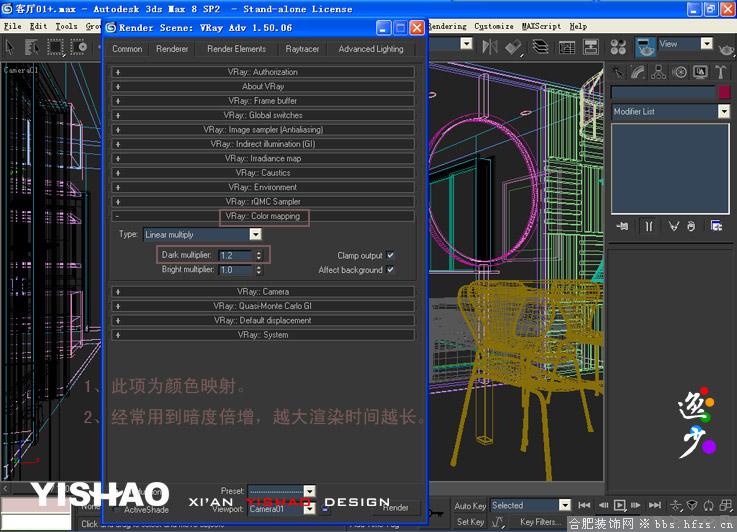Open the Color mapping Type dropdown
Screen dimensions: 737x532
click(x=255, y=234)
